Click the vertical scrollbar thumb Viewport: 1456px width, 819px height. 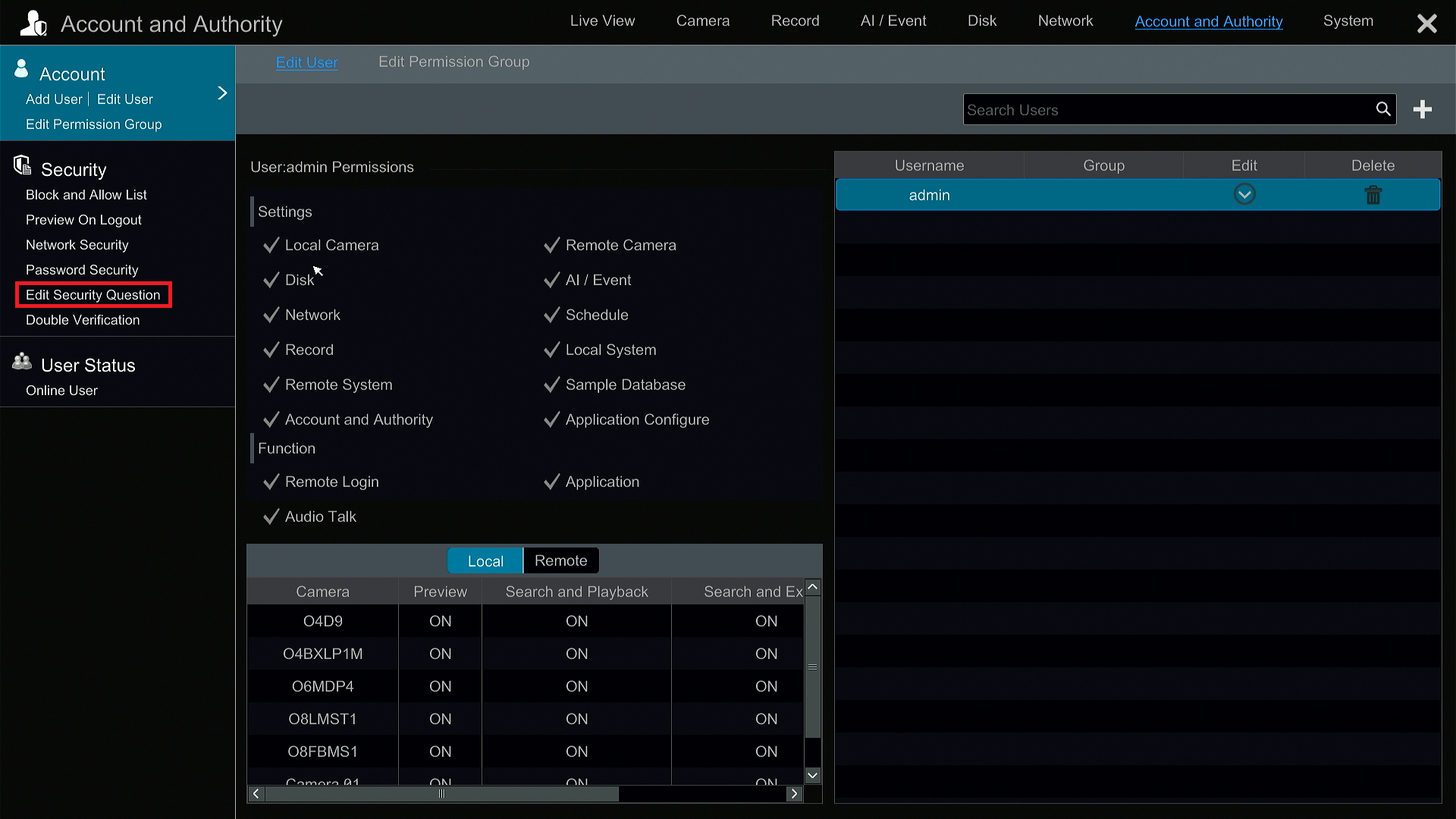(813, 667)
